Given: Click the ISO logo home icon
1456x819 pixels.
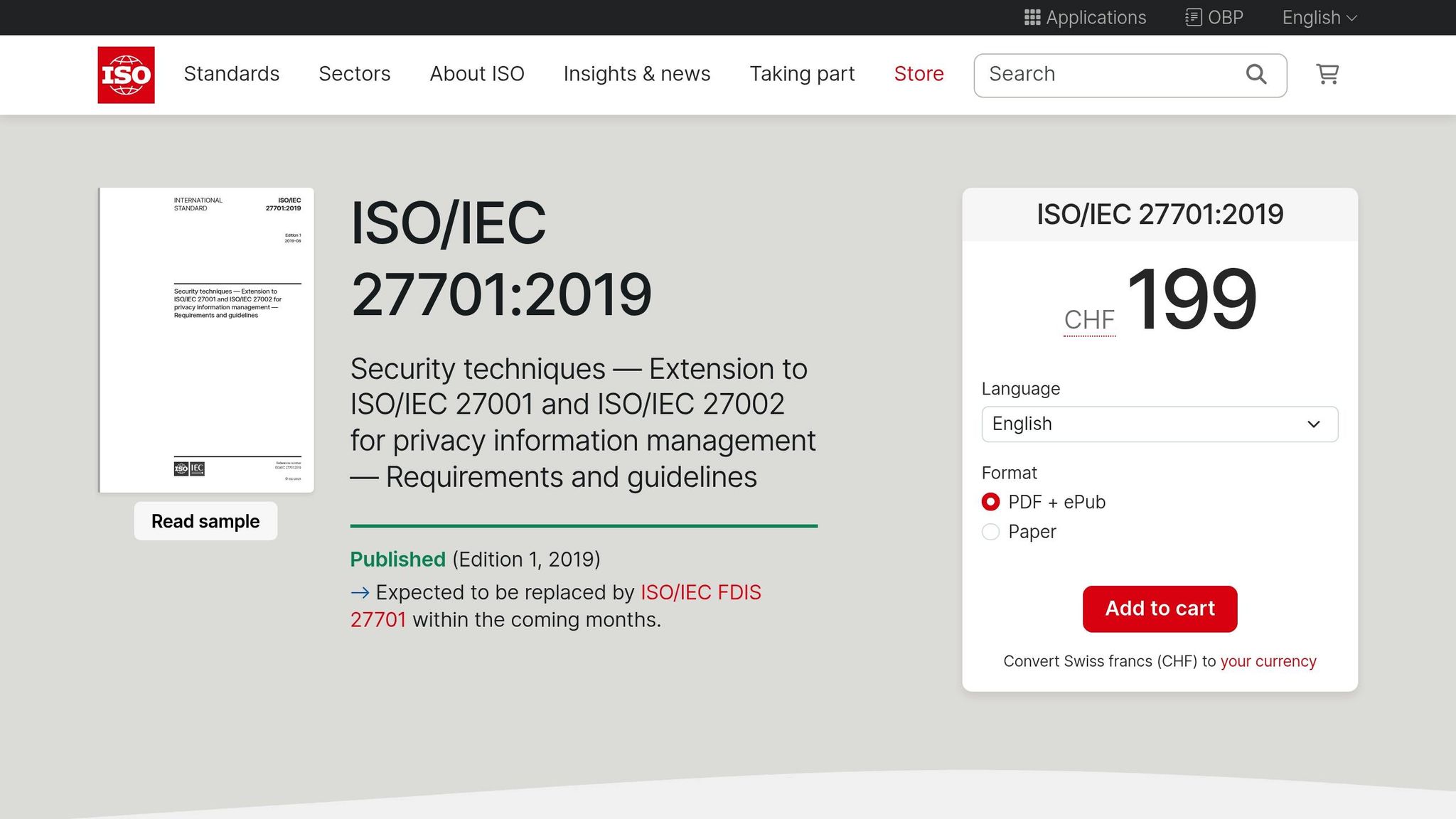Looking at the screenshot, I should [126, 75].
